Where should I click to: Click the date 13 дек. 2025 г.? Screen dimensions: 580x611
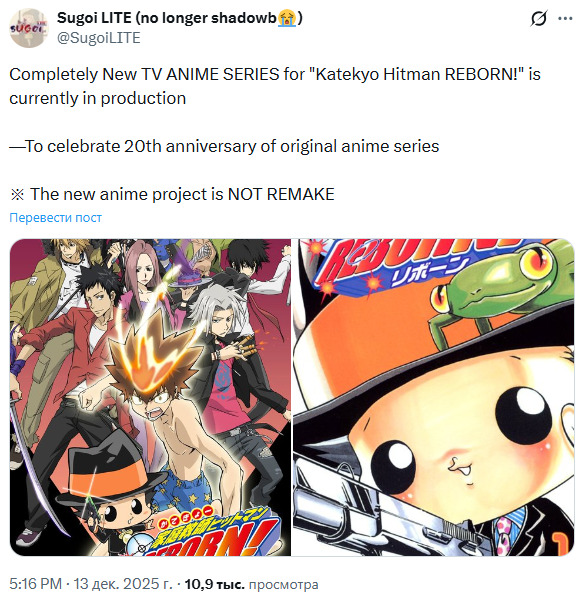click(123, 584)
